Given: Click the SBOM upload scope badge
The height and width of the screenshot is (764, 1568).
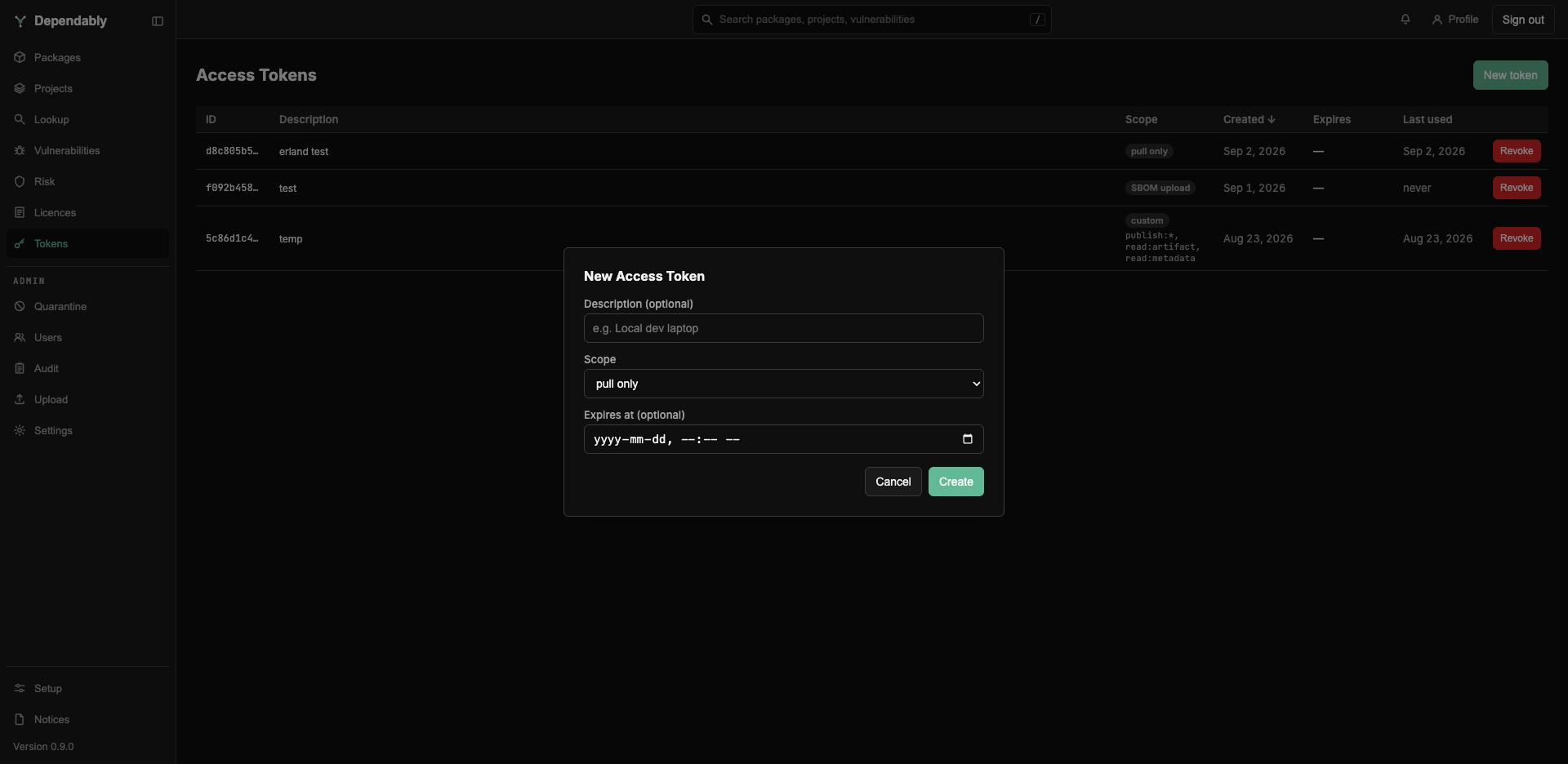Looking at the screenshot, I should coord(1160,188).
